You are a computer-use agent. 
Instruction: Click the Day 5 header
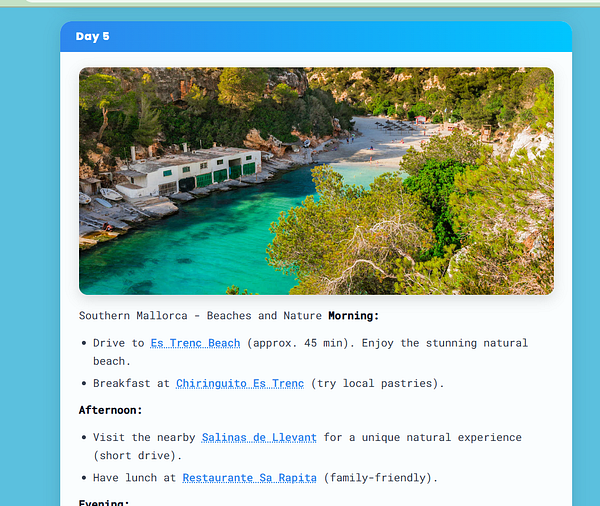point(316,36)
